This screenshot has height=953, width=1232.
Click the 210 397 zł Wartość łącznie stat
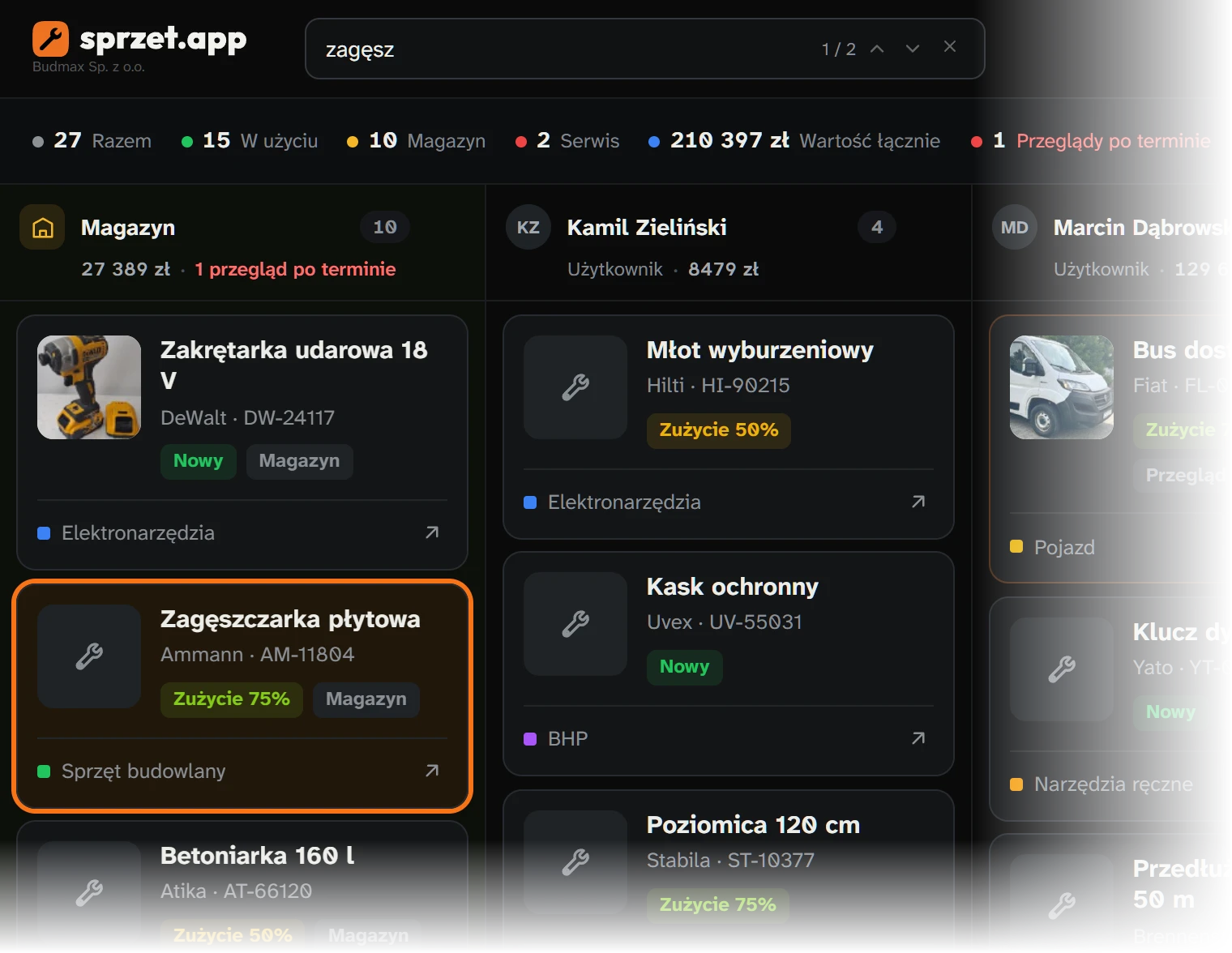[794, 141]
